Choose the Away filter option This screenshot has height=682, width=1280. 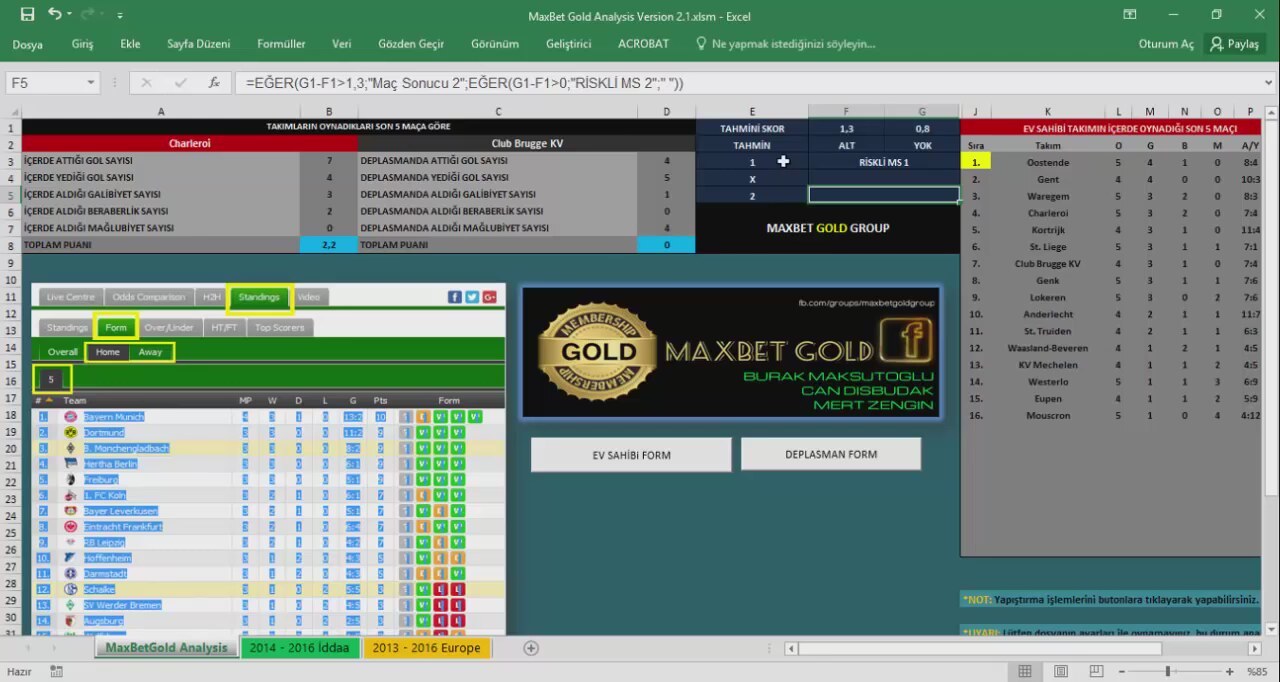[x=151, y=352]
